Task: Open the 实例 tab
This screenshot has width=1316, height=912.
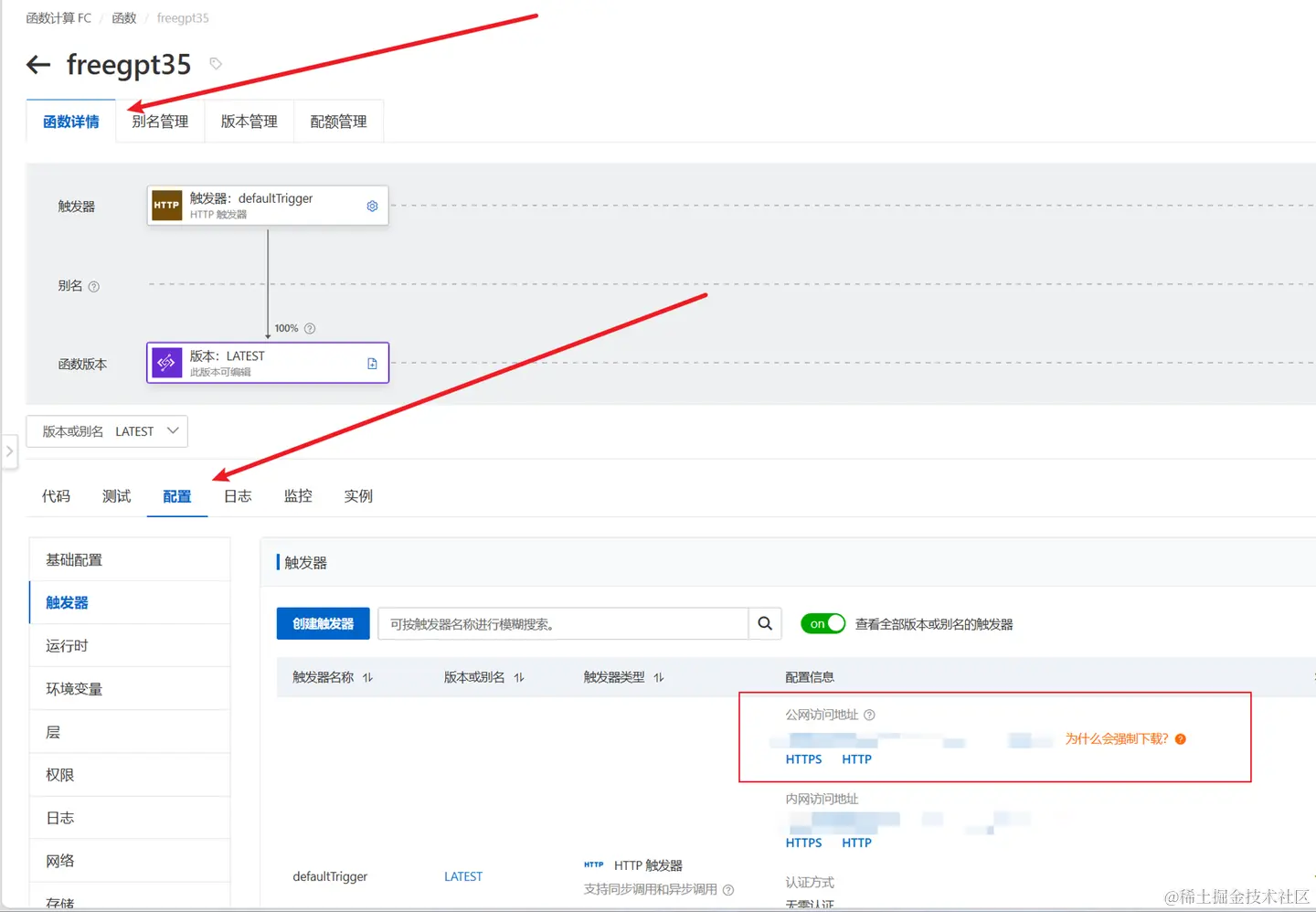Action: (x=358, y=496)
